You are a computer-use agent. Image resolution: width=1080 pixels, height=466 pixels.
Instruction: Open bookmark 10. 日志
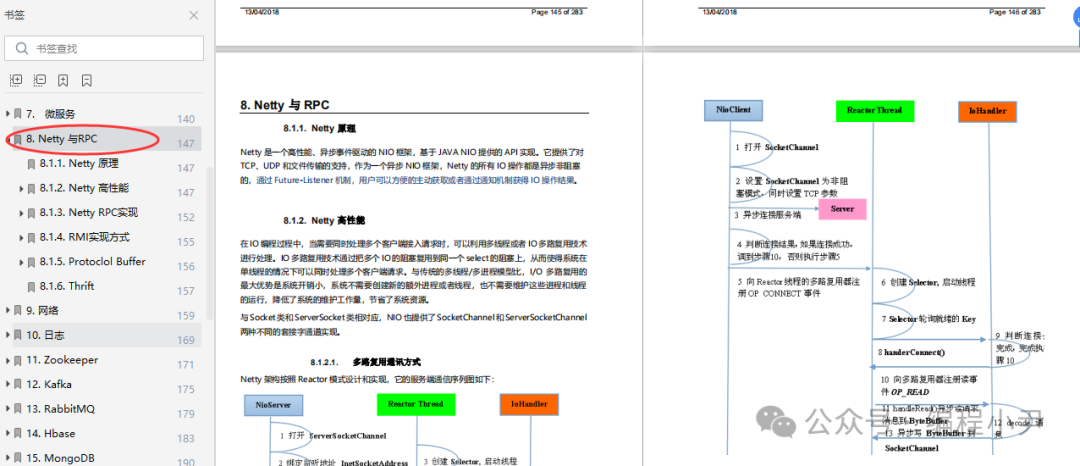point(45,335)
